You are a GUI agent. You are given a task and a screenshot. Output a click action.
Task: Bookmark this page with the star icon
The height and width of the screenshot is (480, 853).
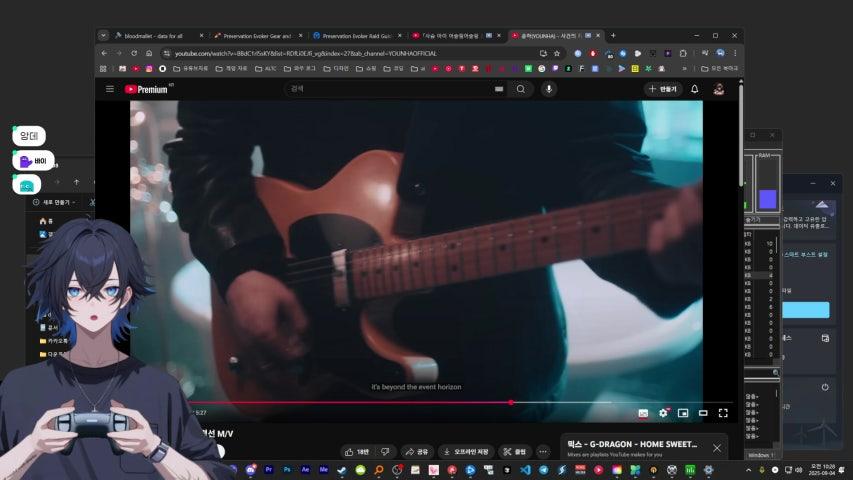557,53
